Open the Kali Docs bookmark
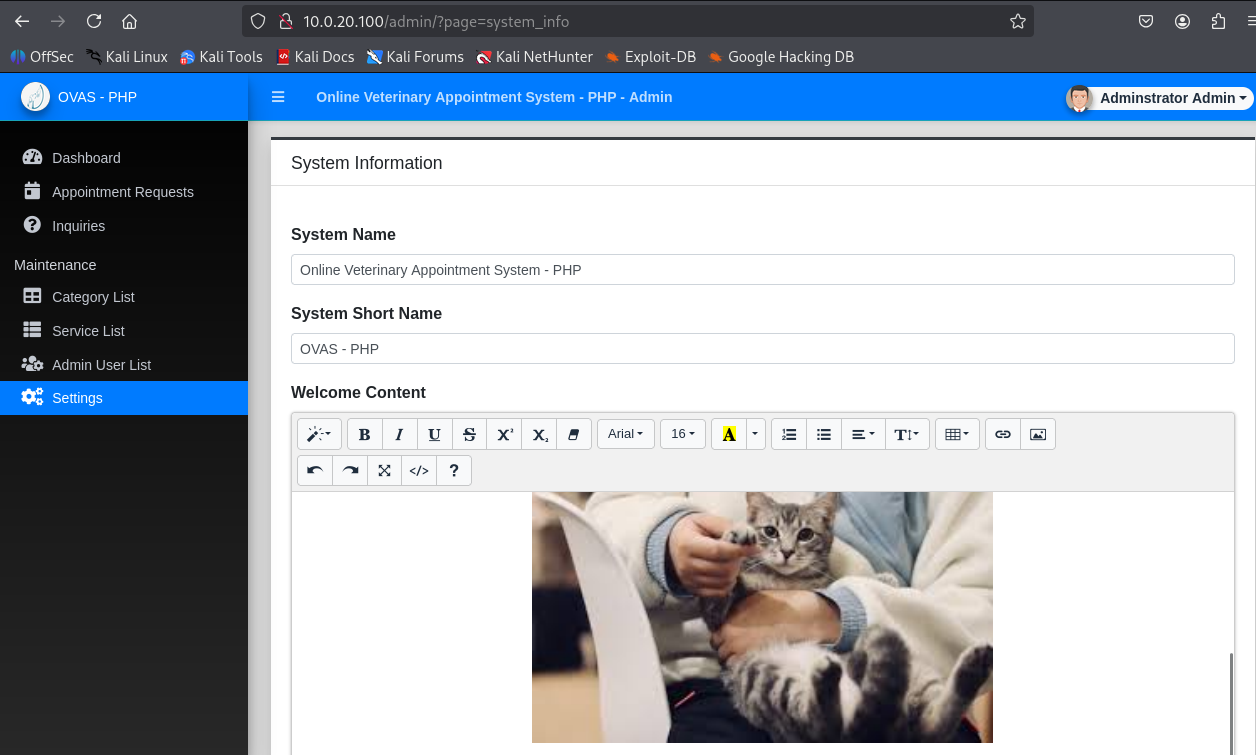 point(315,57)
